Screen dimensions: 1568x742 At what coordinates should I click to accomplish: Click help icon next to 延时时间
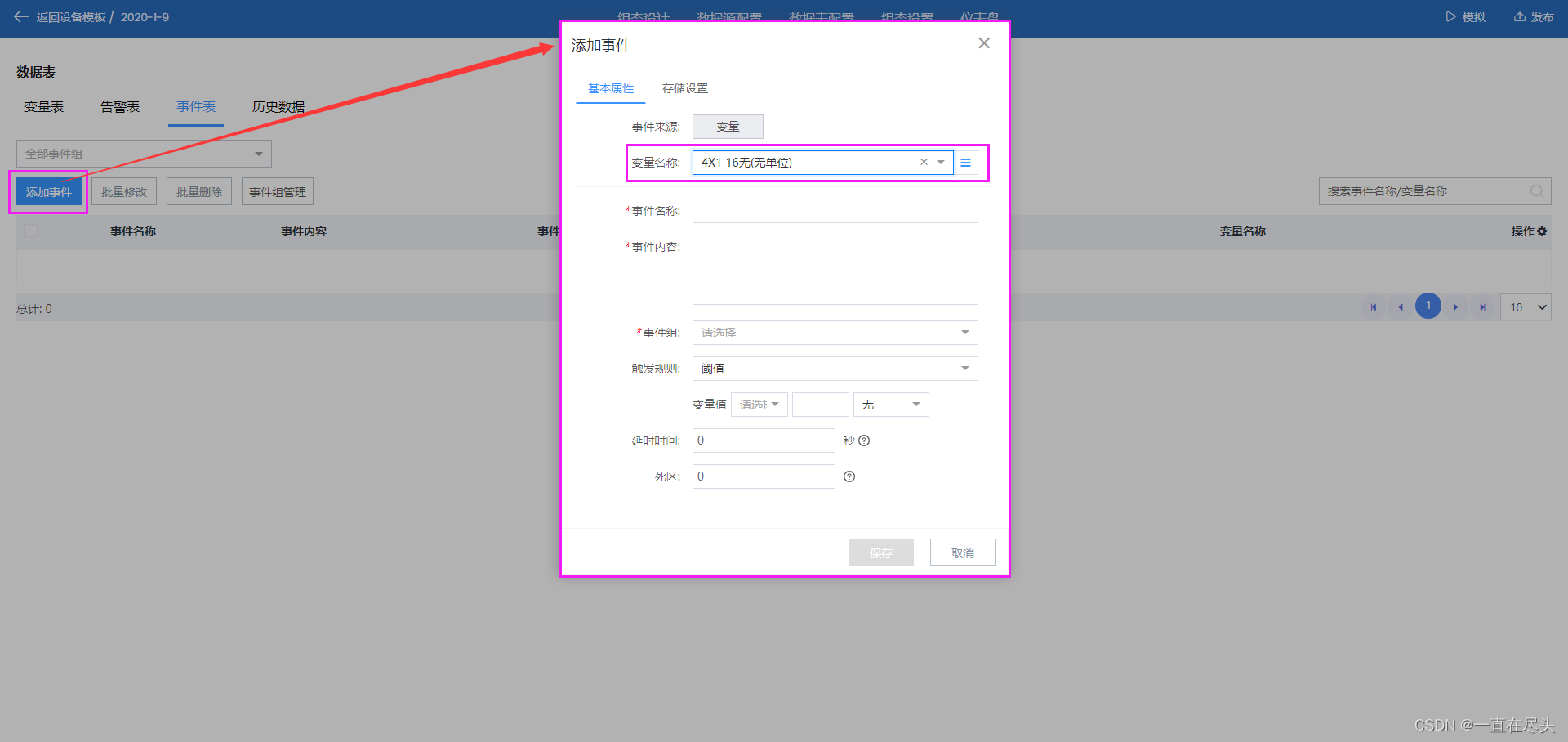click(864, 440)
